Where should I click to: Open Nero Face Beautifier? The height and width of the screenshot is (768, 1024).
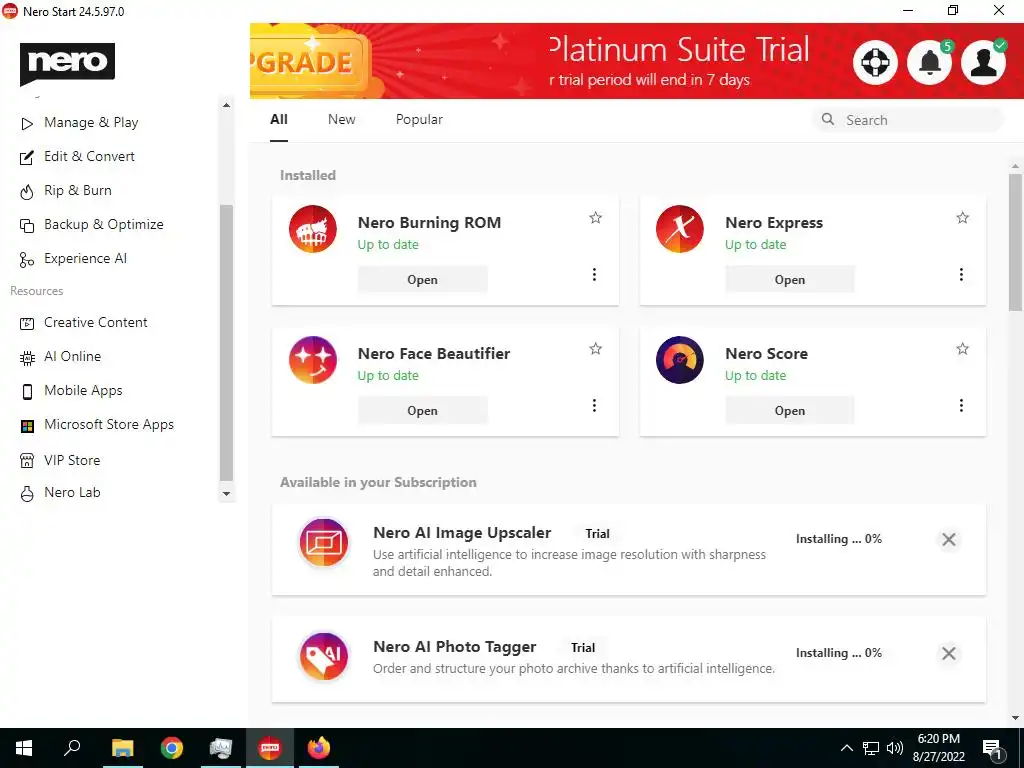pos(423,411)
